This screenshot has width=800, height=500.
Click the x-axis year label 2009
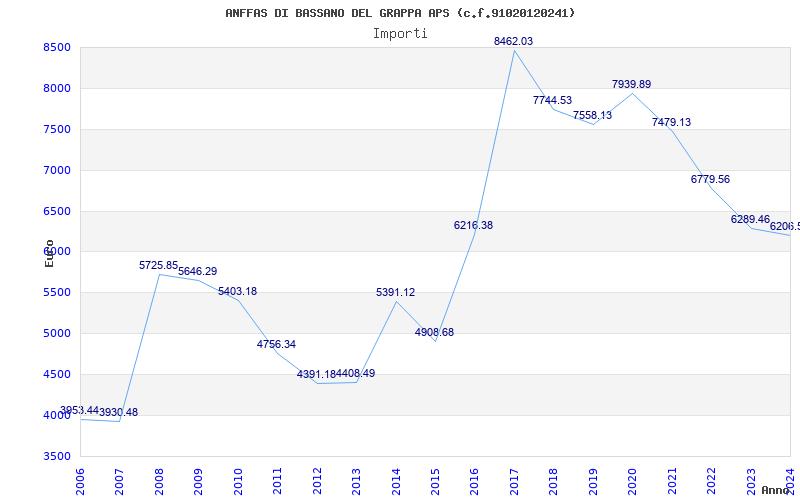tap(198, 481)
